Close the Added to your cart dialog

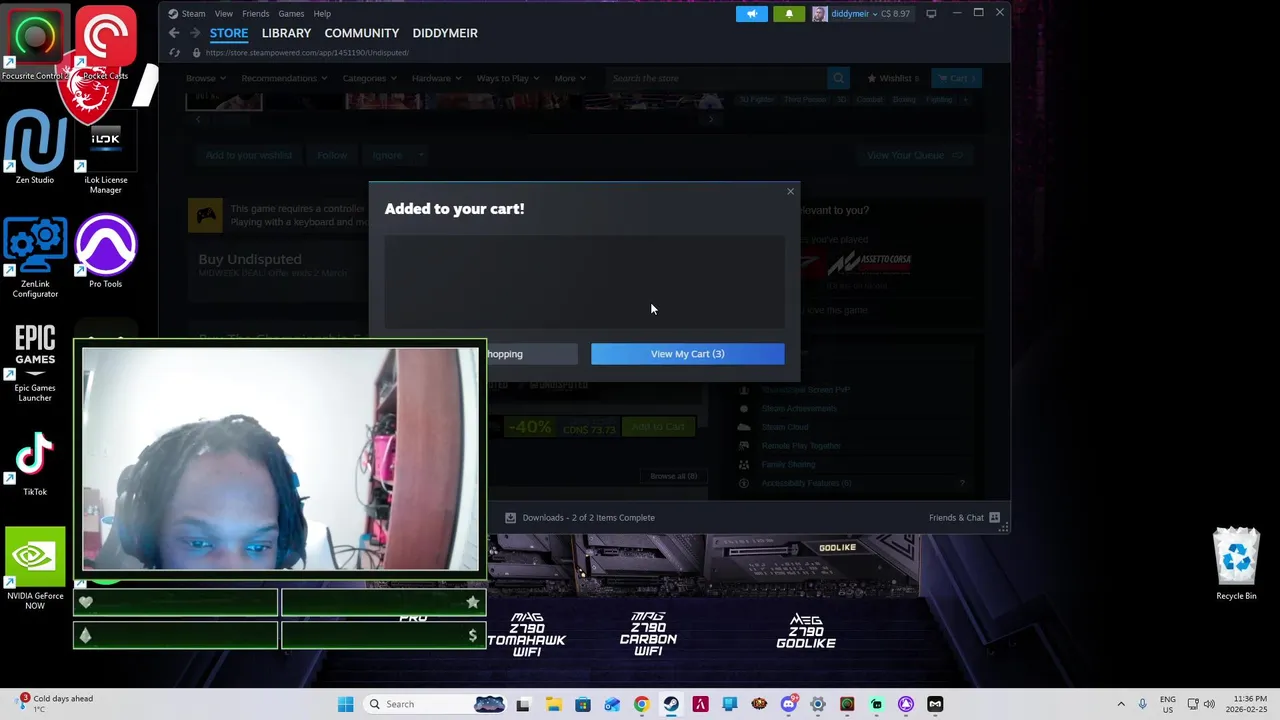click(x=790, y=191)
